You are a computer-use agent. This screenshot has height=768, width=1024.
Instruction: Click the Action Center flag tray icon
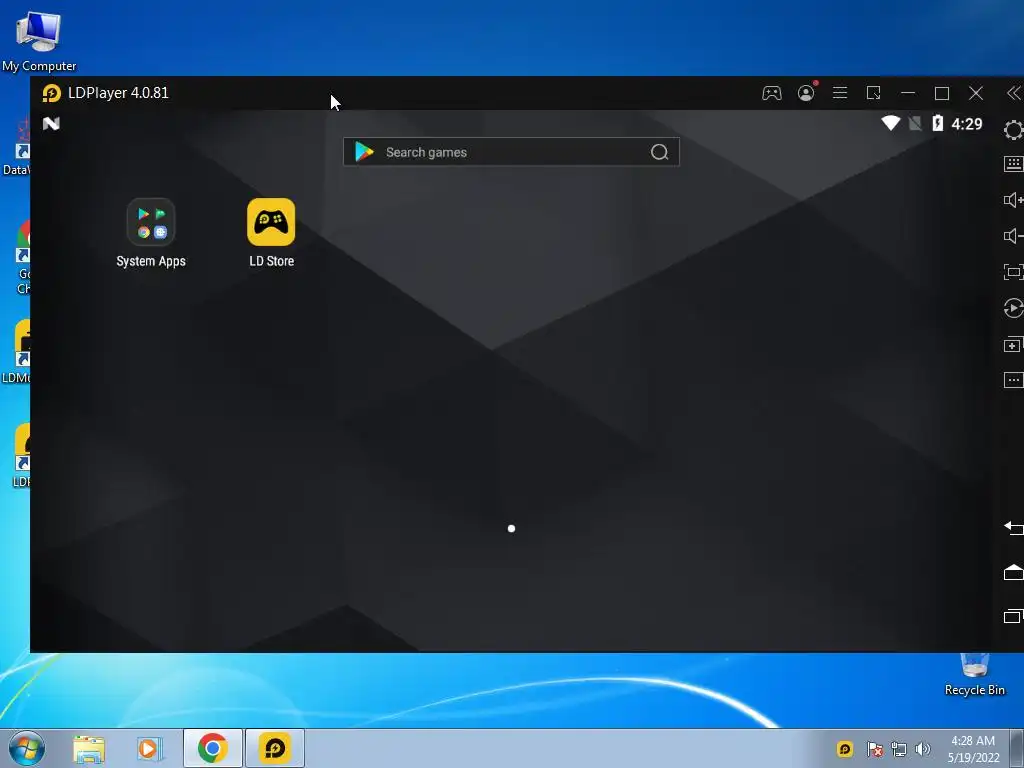875,749
